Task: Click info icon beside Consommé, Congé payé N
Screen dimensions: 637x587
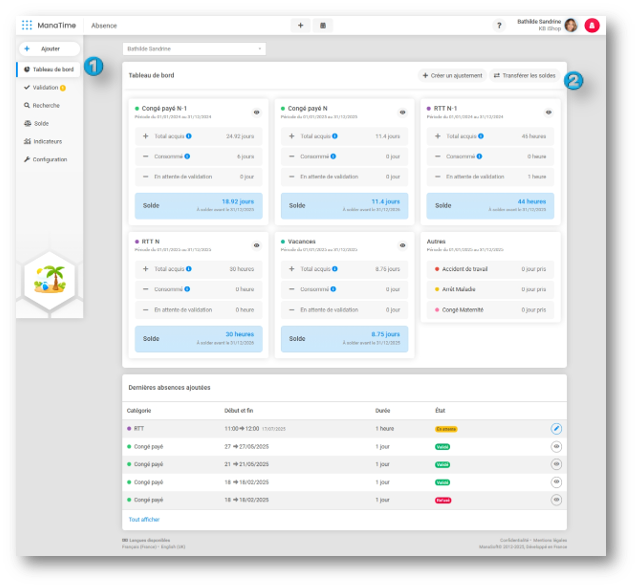Action: tap(333, 156)
